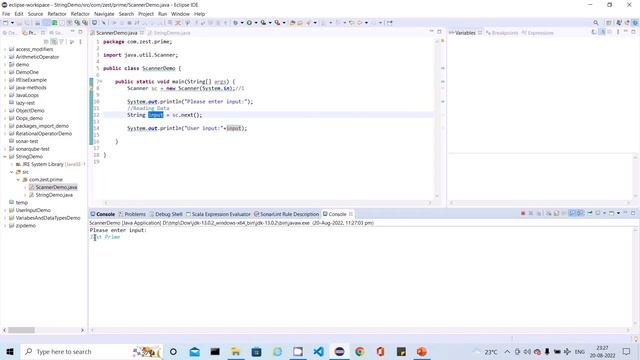The height and width of the screenshot is (360, 640).
Task: Open Visual Studio Code from taskbar
Action: click(x=318, y=351)
